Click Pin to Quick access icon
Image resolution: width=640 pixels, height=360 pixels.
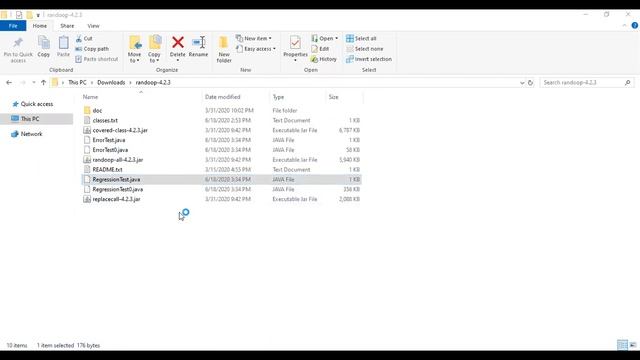18,49
